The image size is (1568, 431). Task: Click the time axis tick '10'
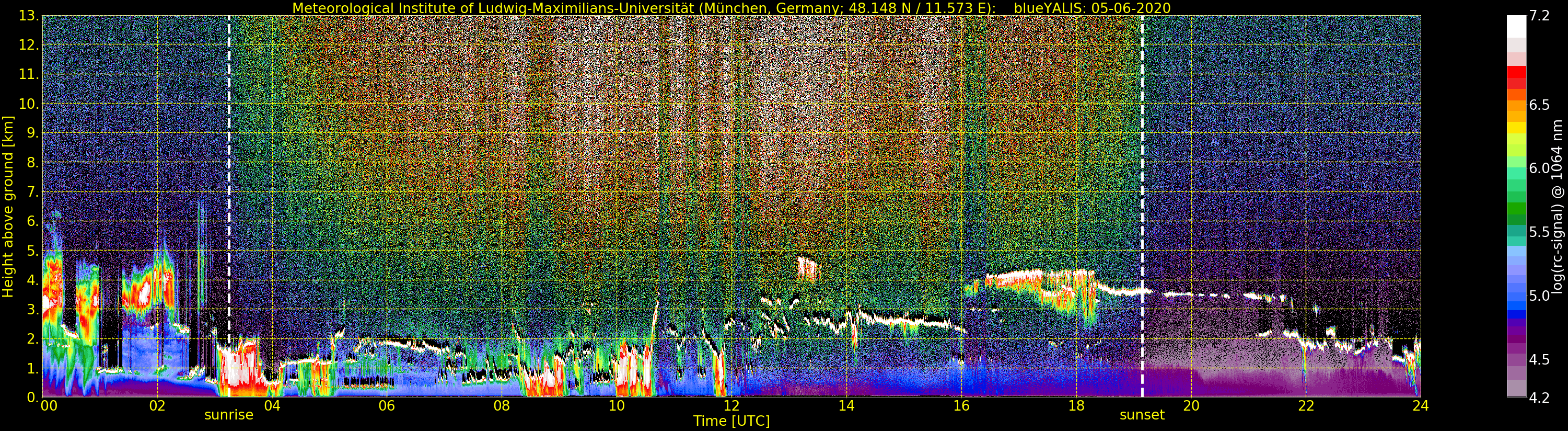click(617, 405)
